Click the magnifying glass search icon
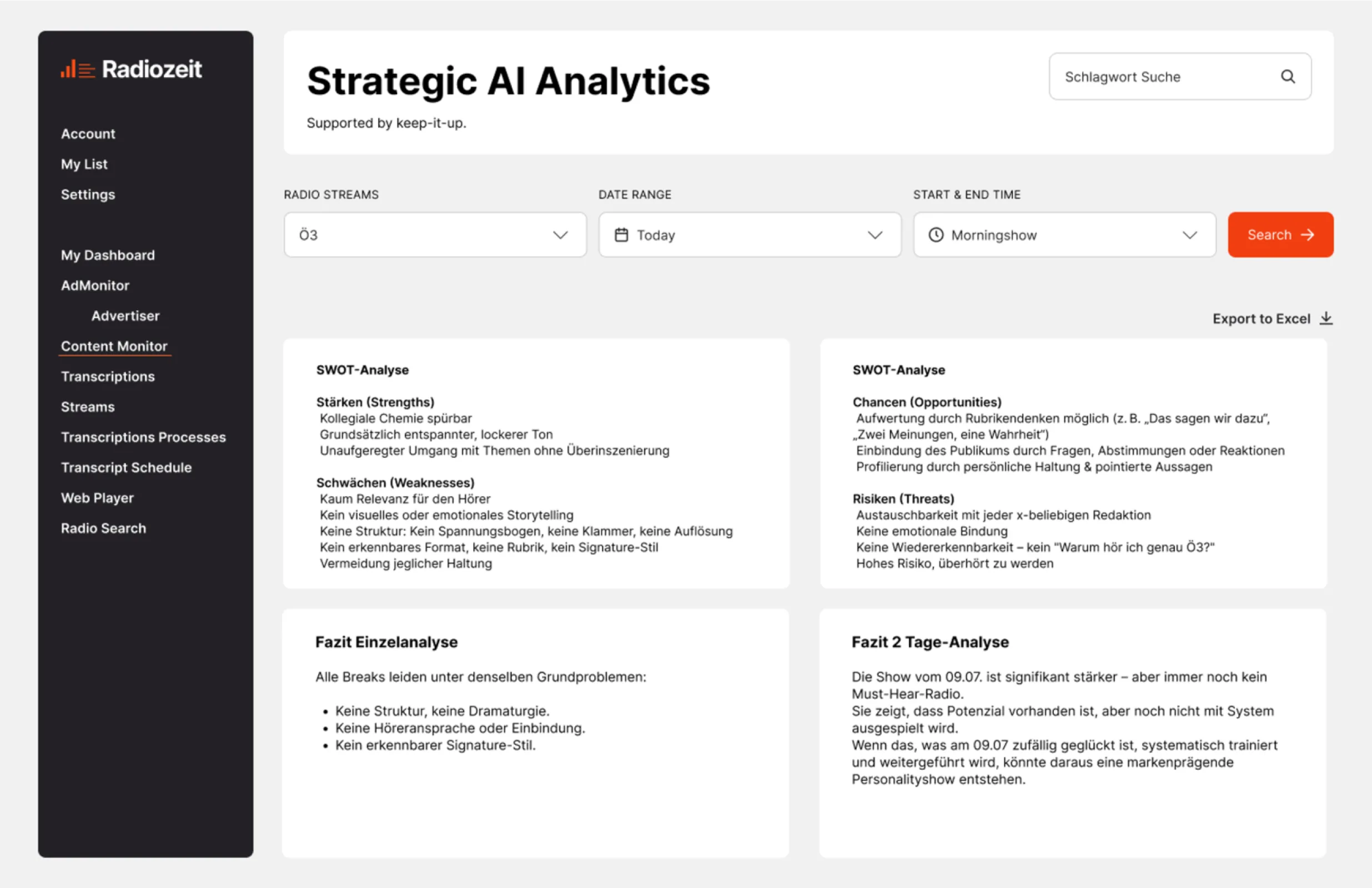This screenshot has height=888, width=1372. [1287, 77]
